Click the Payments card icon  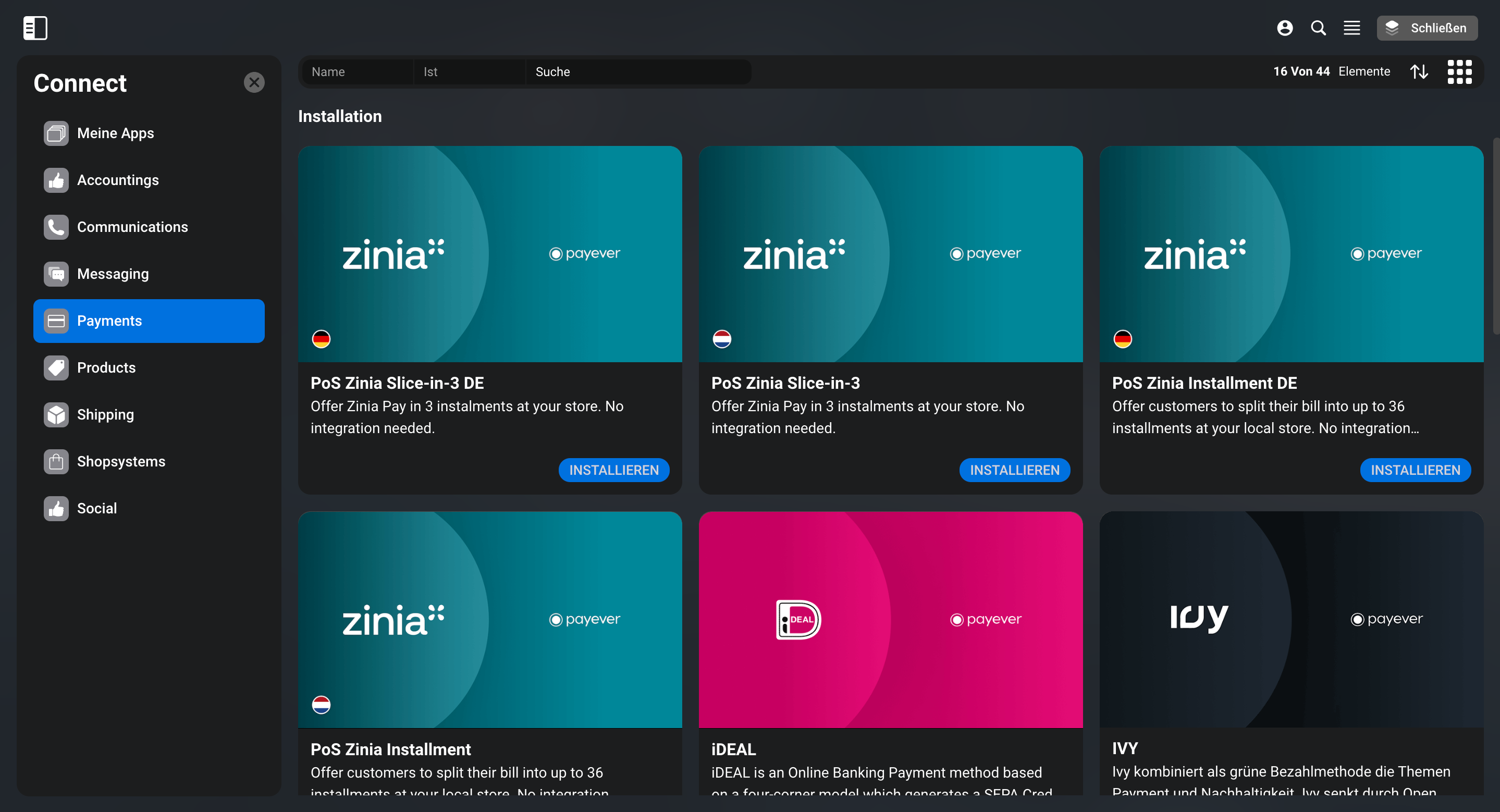pyautogui.click(x=56, y=321)
